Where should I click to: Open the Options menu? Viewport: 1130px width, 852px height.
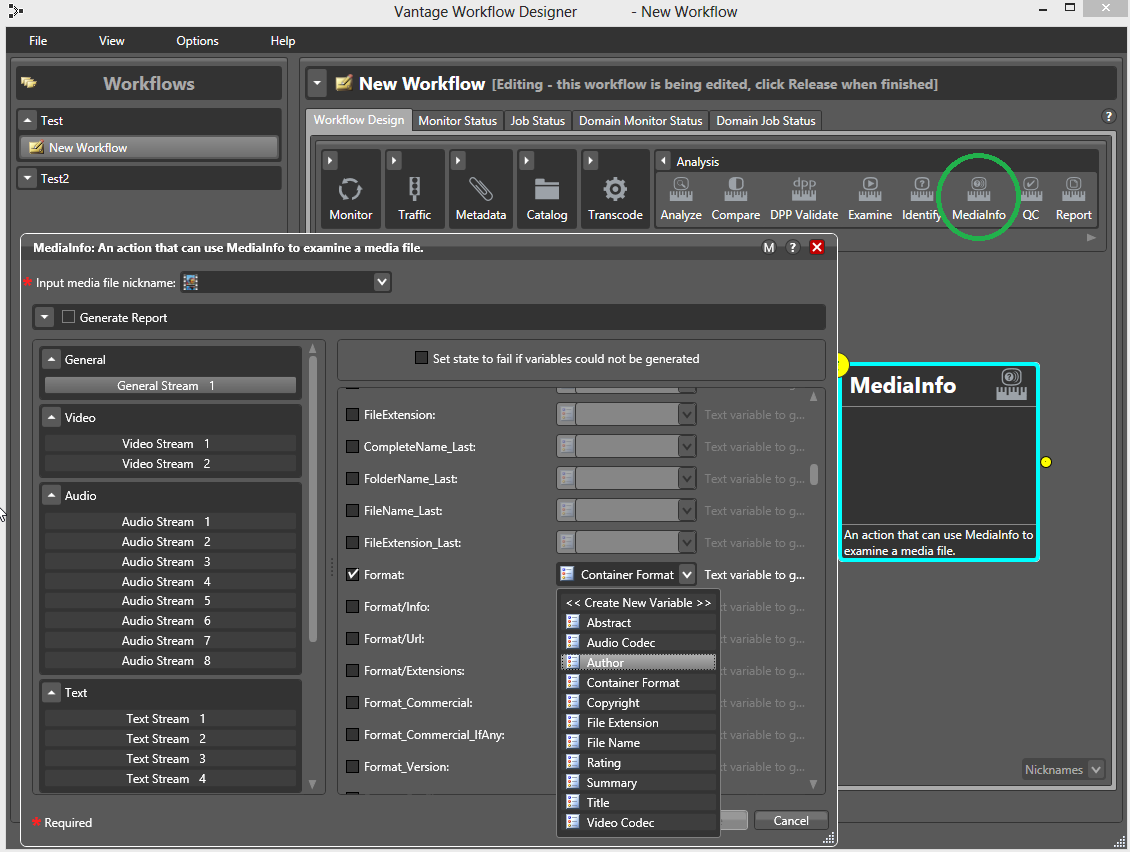tap(197, 41)
